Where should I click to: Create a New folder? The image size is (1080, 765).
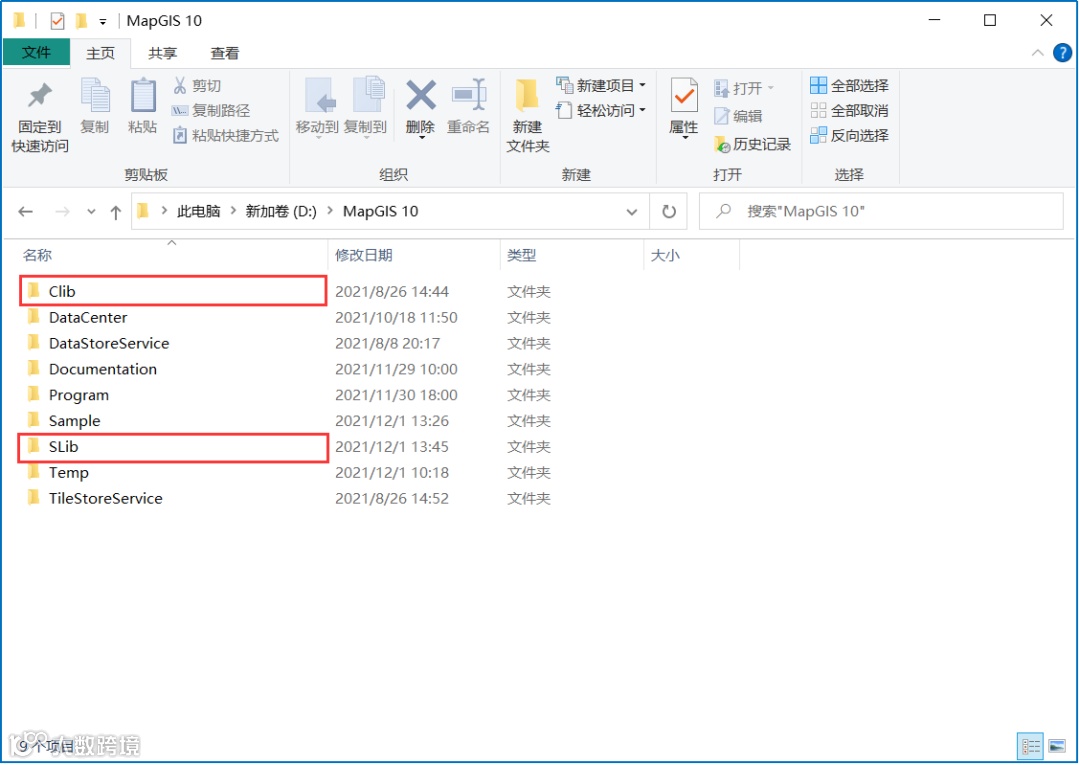tap(528, 116)
